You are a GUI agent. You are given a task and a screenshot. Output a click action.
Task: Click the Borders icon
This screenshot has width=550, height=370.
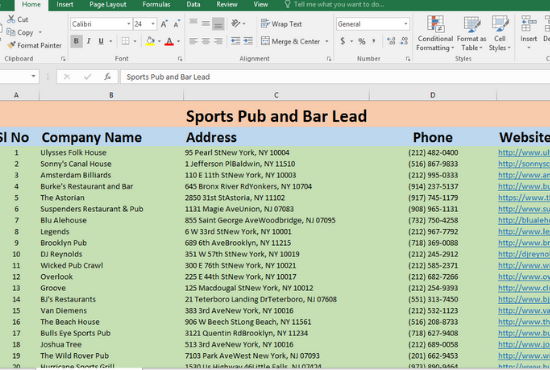click(125, 41)
